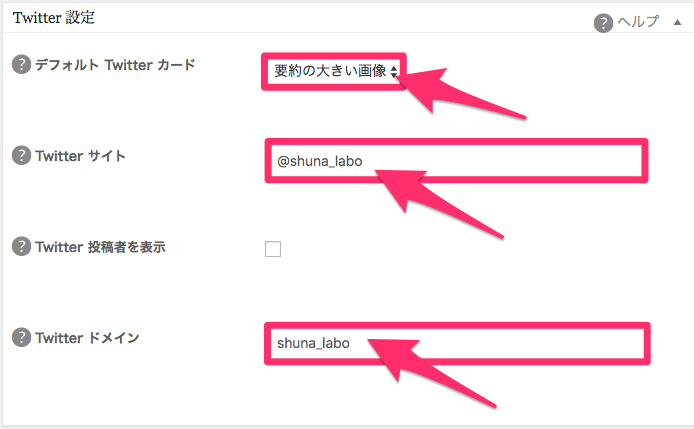
Task: Focus the Twitter ドメイン input field
Action: pyautogui.click(x=457, y=344)
